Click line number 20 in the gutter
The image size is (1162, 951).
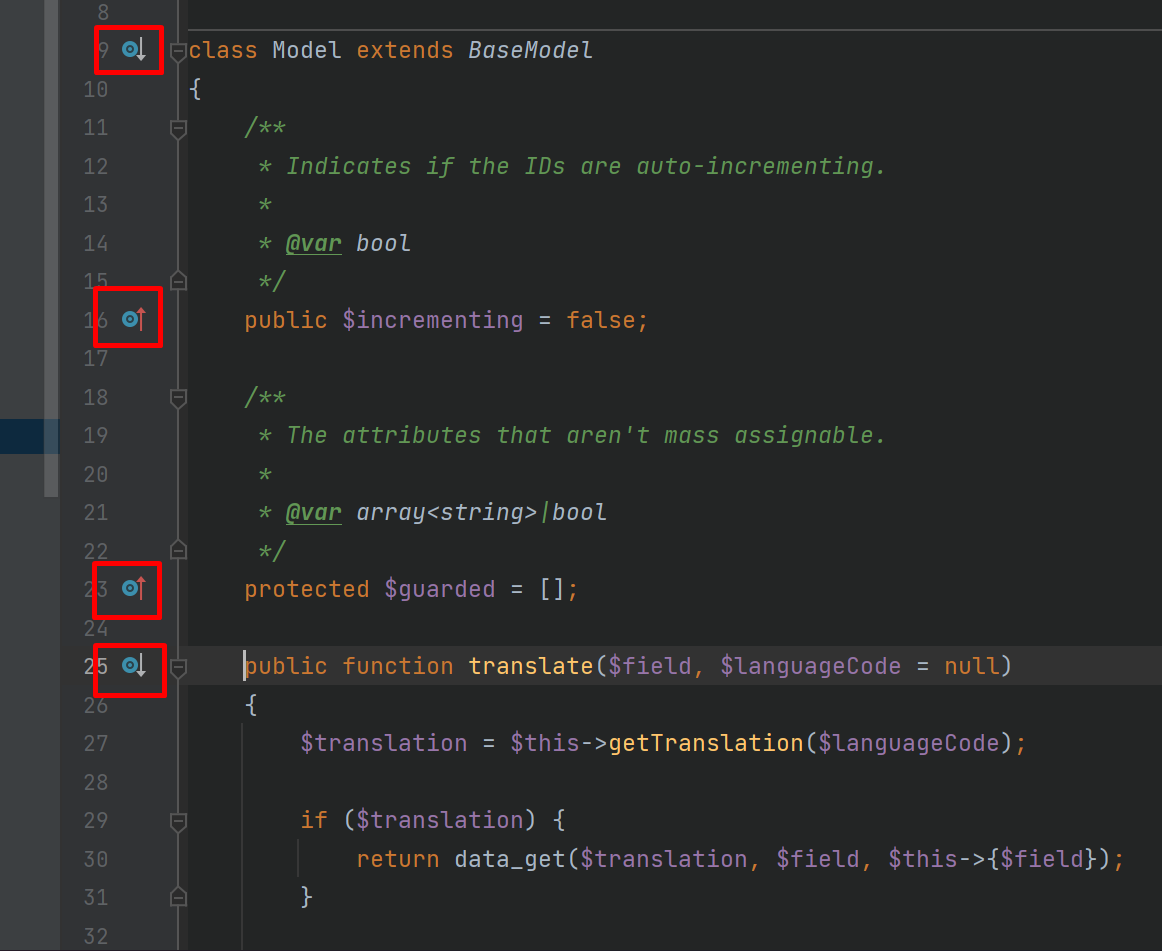click(95, 474)
